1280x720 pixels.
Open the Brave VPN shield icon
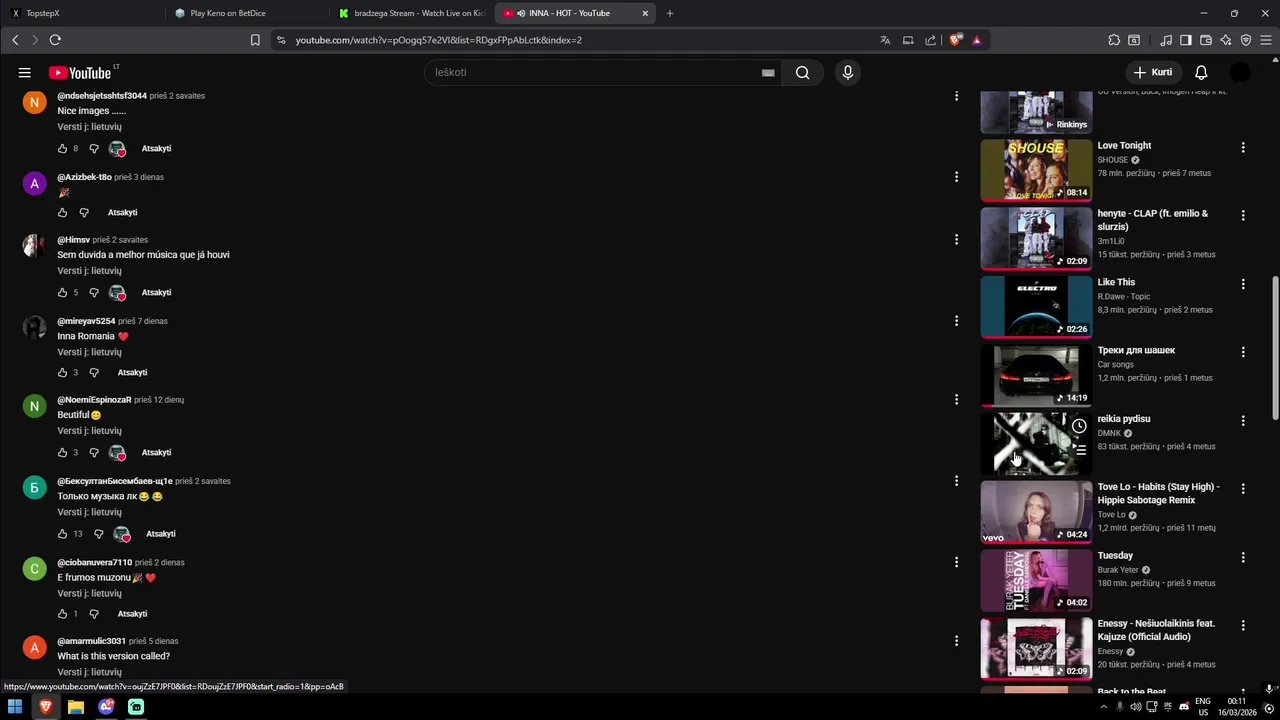pyautogui.click(x=1246, y=40)
